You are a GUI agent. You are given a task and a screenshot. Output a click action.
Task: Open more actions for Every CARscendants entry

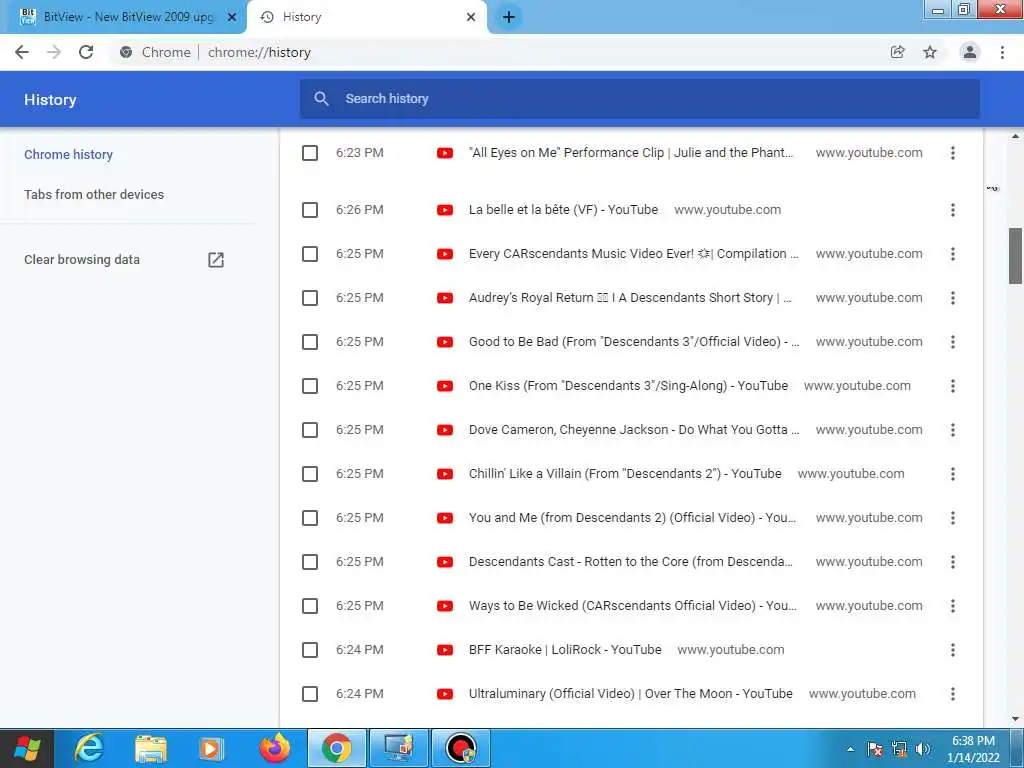[x=953, y=254]
